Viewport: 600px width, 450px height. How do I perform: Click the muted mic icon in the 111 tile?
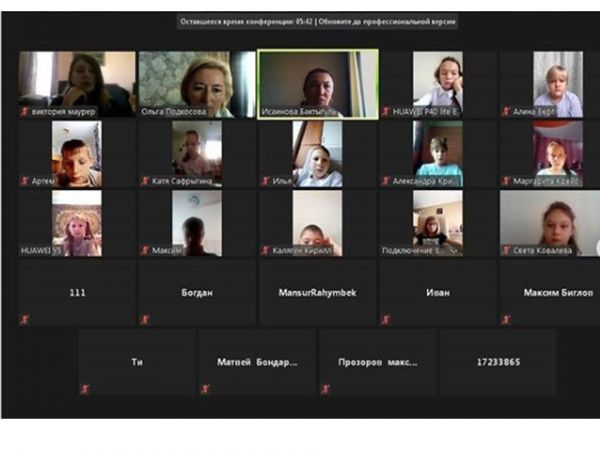click(24, 319)
